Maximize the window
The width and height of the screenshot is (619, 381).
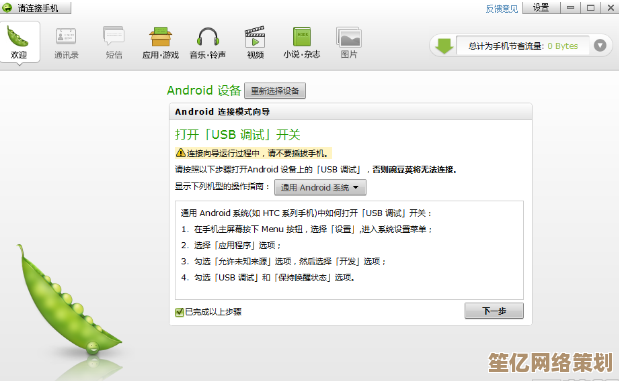[591, 8]
